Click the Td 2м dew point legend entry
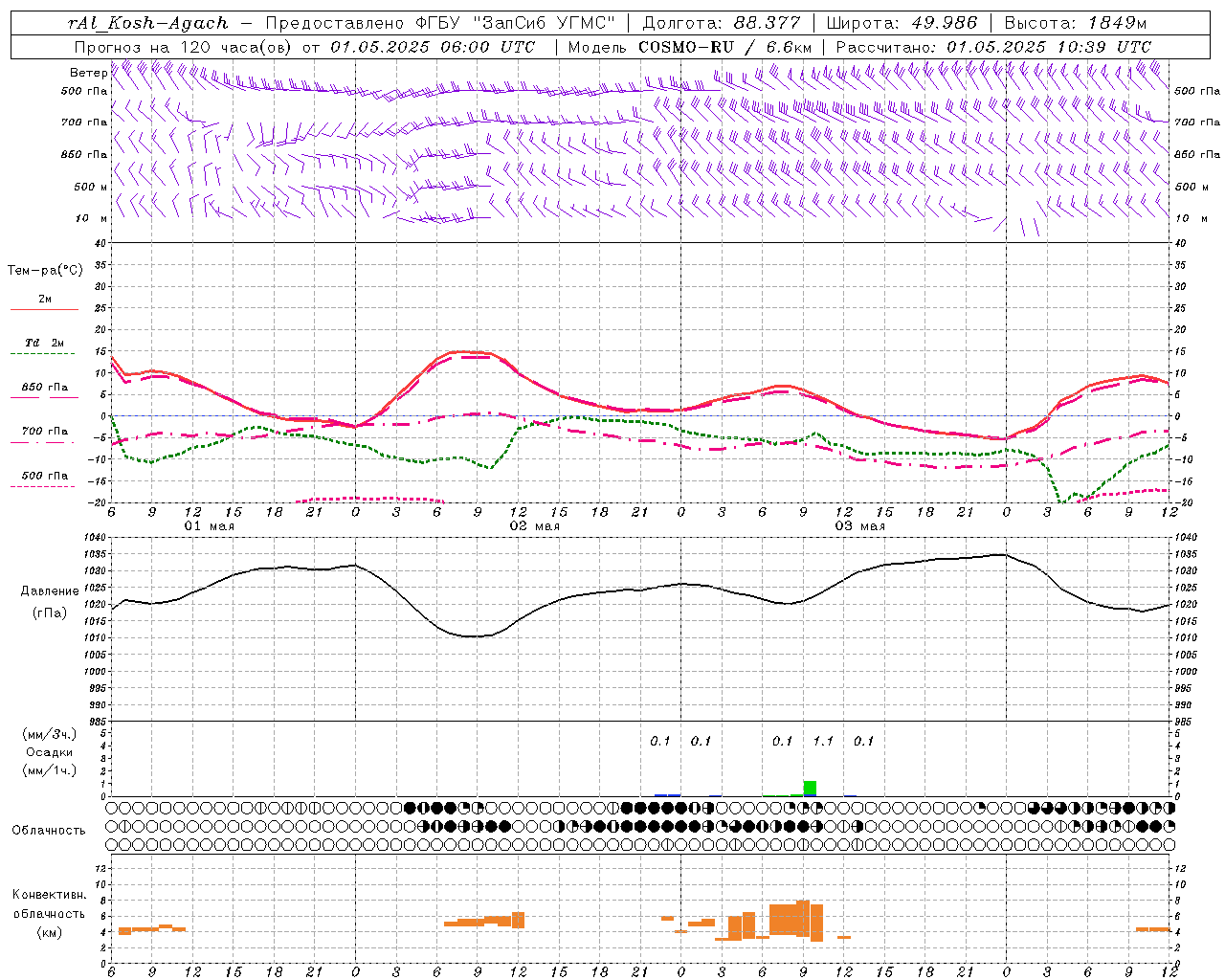 click(44, 343)
